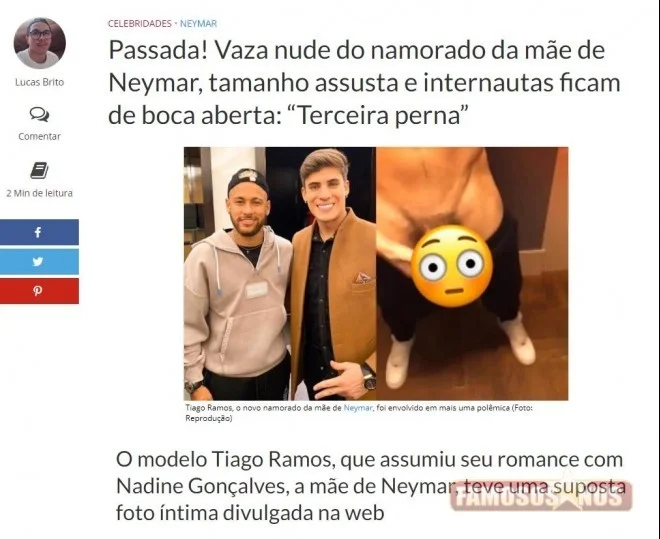Click the photo caption below the image
The height and width of the screenshot is (539, 660).
(359, 413)
